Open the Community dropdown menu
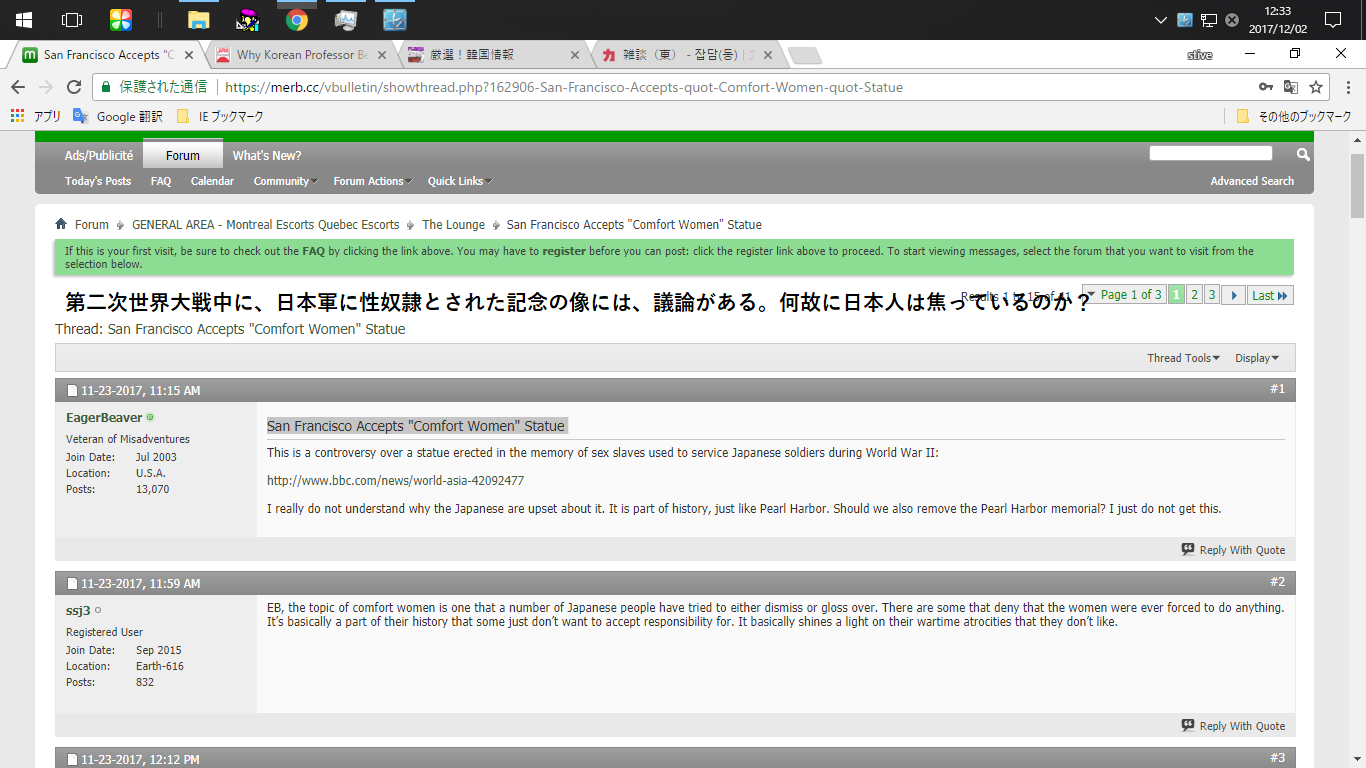Screen dimensions: 1366x768 tap(284, 181)
